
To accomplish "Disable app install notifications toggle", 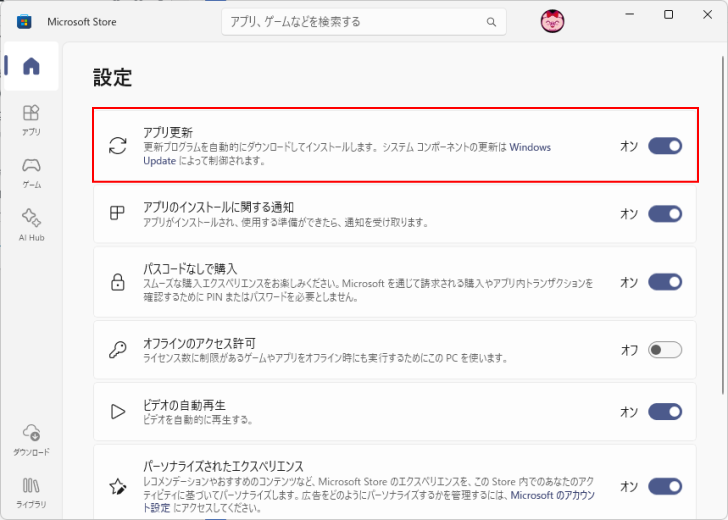I will tap(665, 214).
